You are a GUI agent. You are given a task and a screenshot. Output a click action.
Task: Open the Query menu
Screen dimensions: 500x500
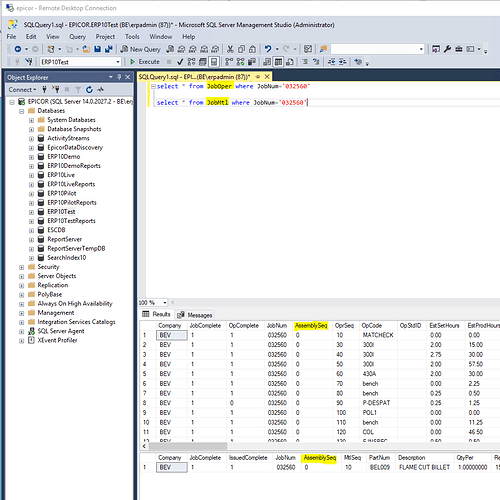pyautogui.click(x=77, y=37)
